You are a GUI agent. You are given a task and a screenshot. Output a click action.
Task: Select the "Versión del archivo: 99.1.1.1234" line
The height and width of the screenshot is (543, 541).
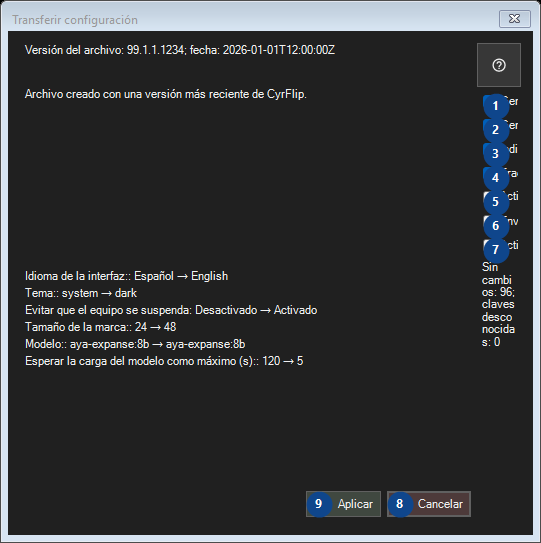point(180,50)
